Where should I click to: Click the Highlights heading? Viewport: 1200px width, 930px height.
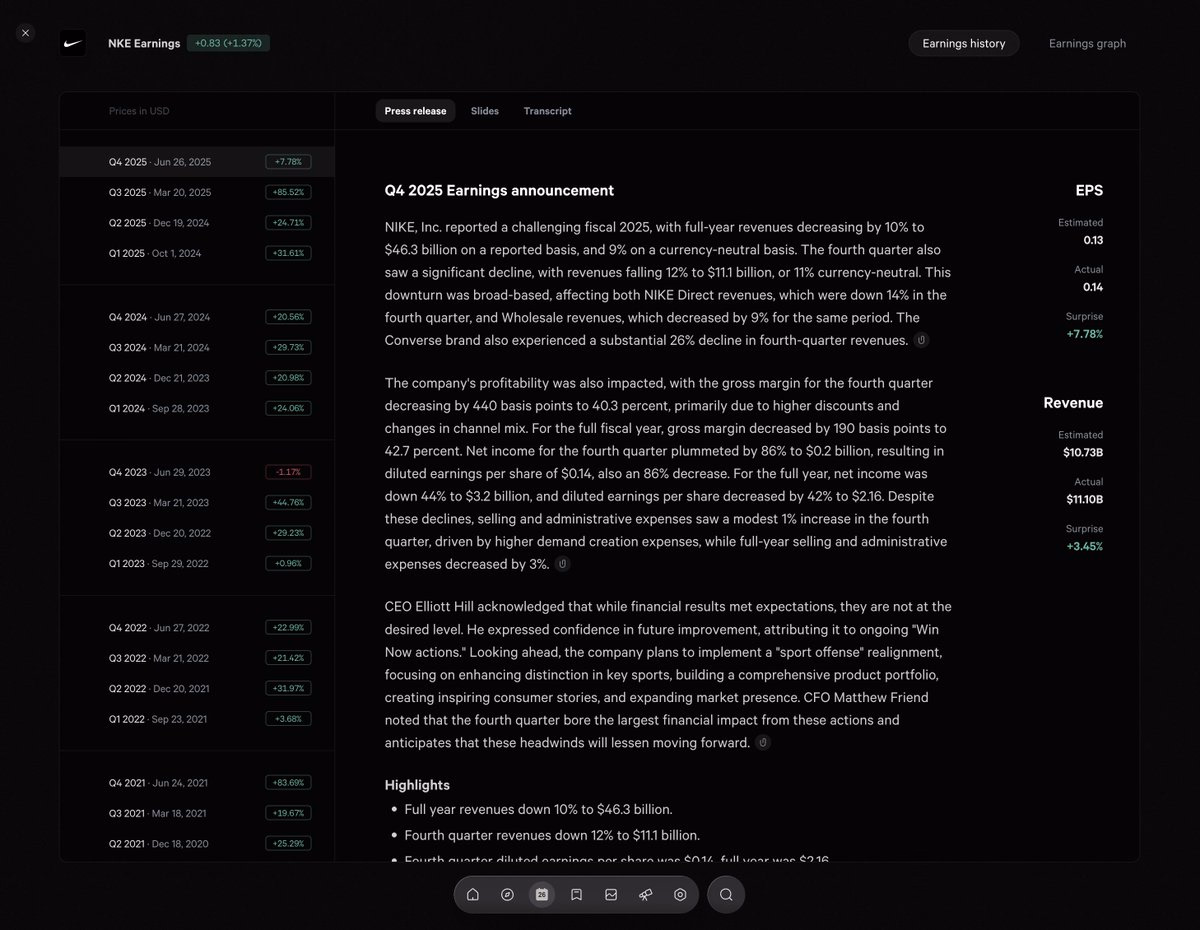coord(417,785)
